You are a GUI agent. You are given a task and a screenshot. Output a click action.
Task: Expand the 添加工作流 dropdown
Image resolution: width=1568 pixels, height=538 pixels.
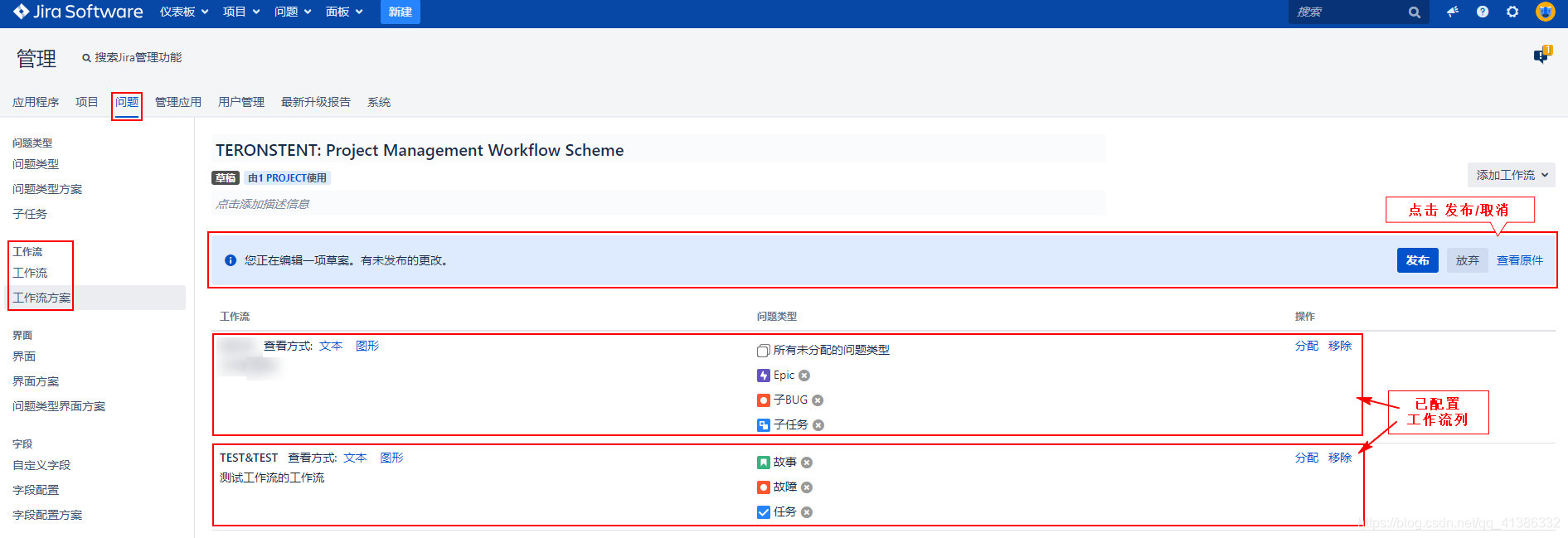point(1511,175)
